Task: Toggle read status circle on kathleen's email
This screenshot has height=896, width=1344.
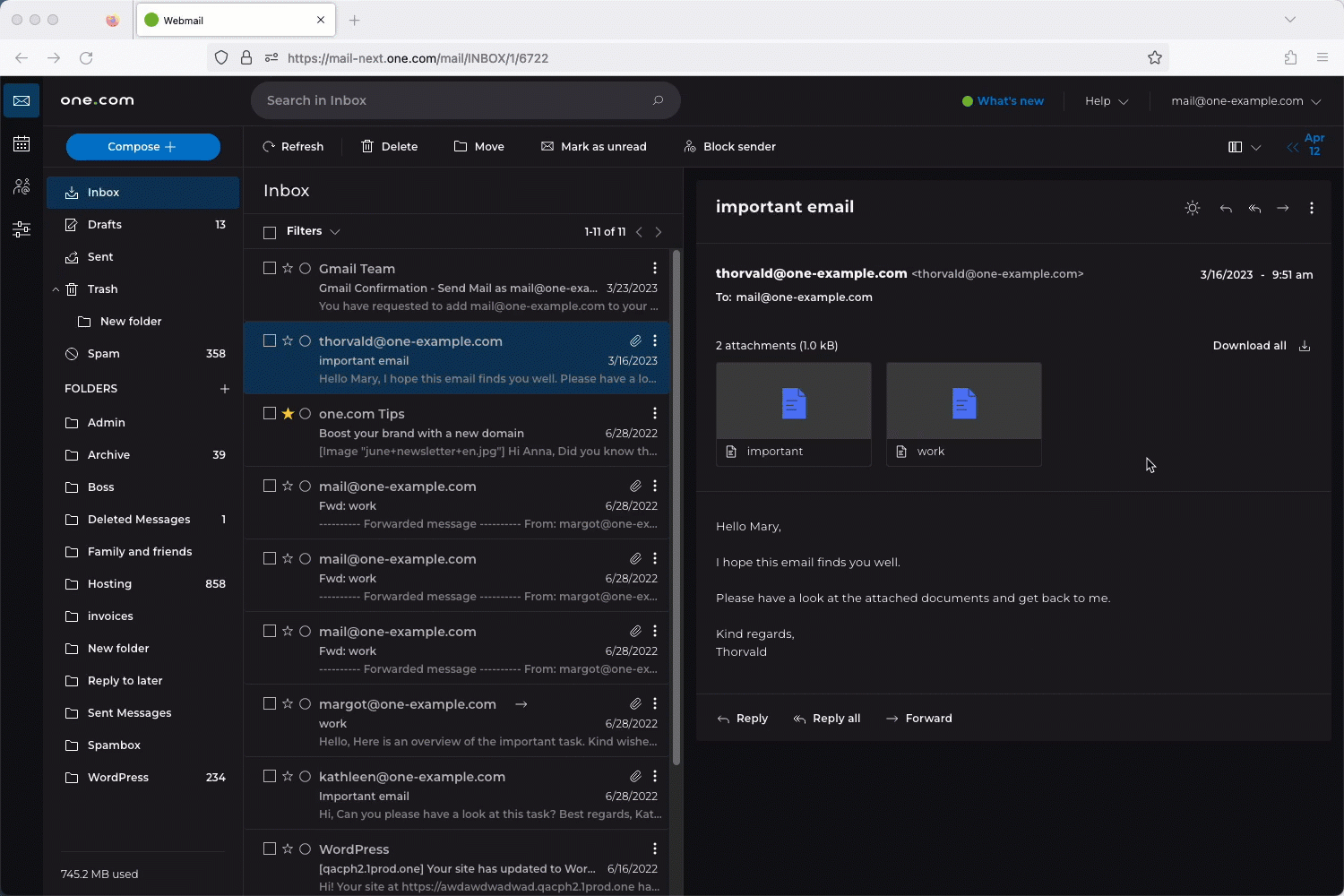Action: (305, 776)
